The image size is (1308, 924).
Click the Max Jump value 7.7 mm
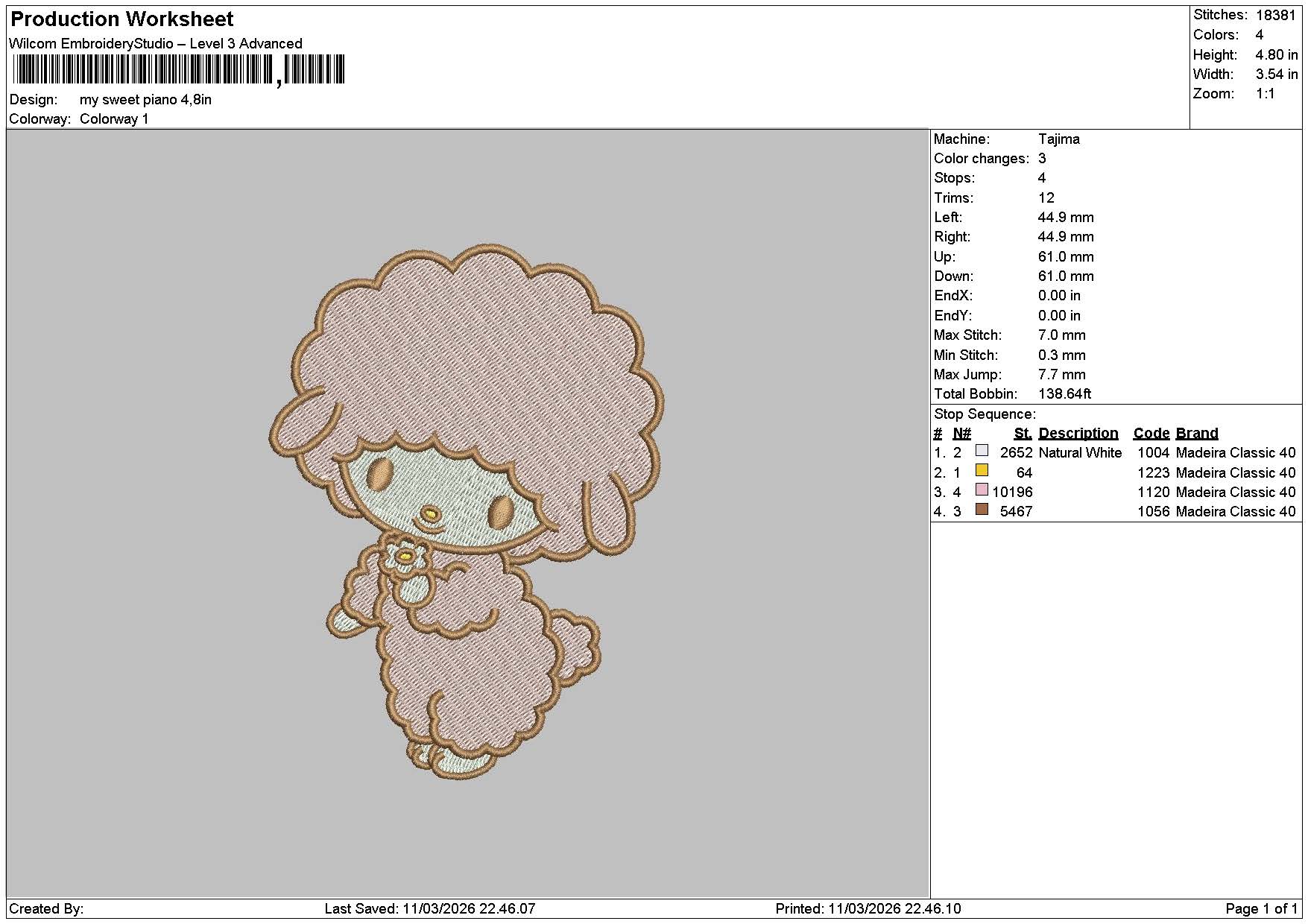coord(1061,375)
